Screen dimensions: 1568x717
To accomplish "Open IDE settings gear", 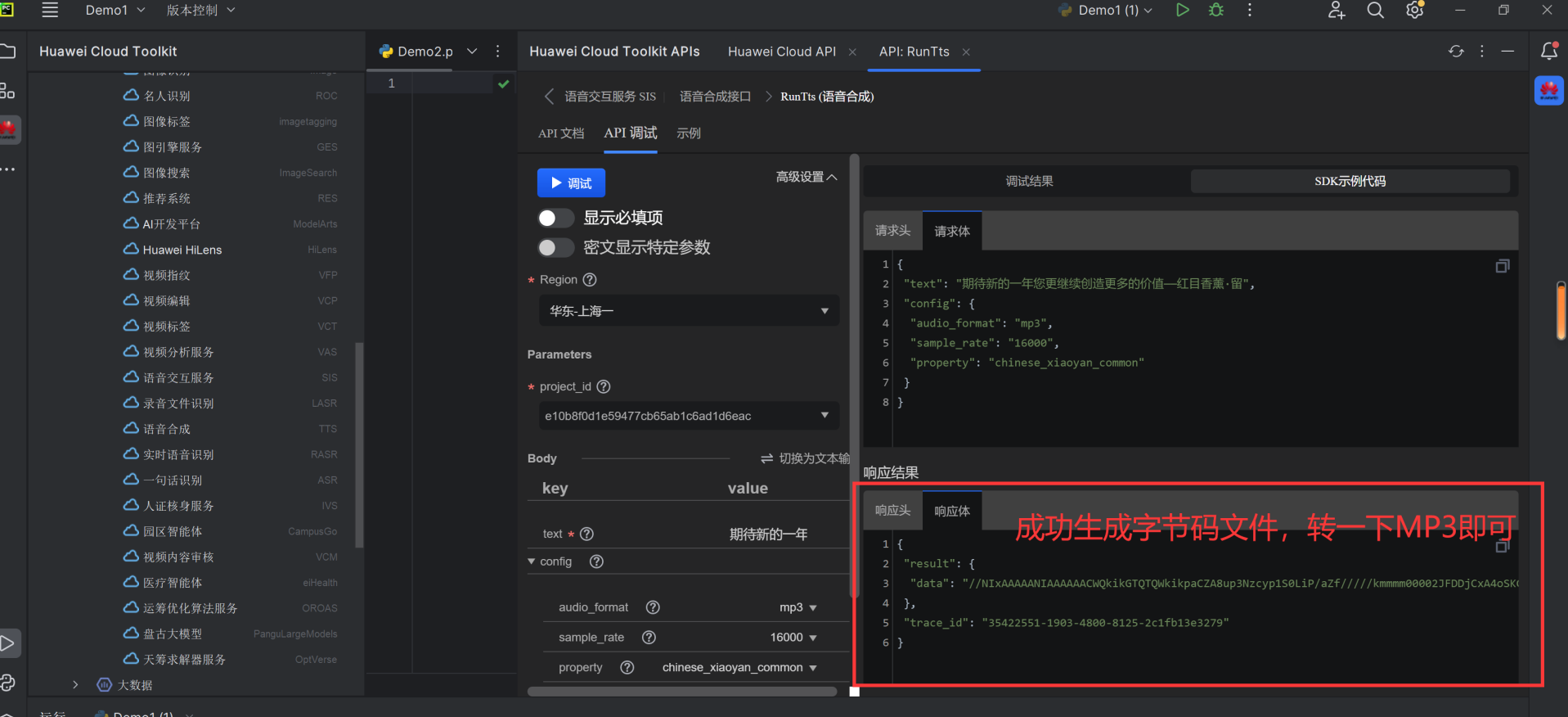I will point(1415,10).
